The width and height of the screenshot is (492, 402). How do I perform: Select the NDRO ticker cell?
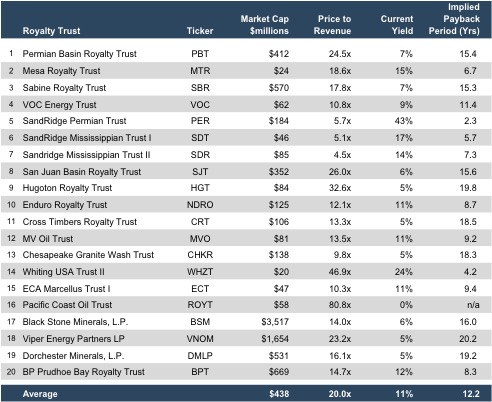(200, 205)
